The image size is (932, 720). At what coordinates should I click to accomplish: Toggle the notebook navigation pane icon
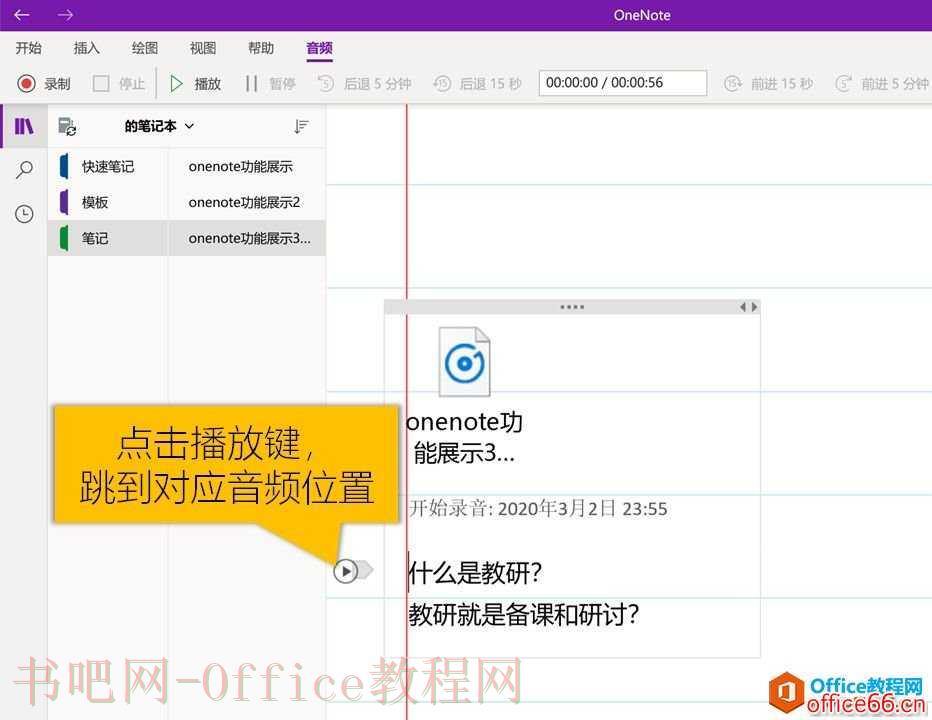click(24, 126)
